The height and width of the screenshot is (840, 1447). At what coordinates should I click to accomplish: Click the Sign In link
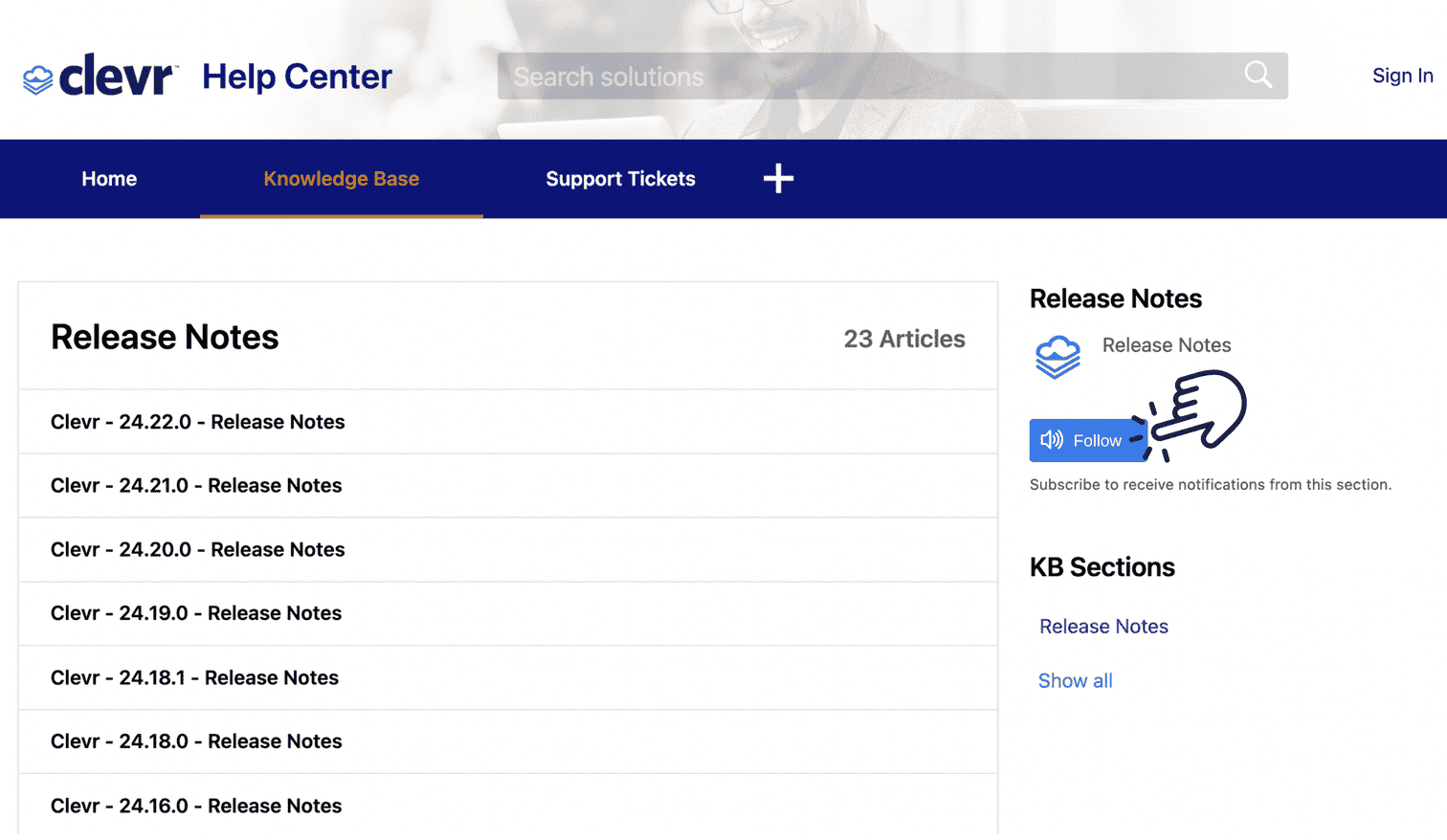(1402, 76)
